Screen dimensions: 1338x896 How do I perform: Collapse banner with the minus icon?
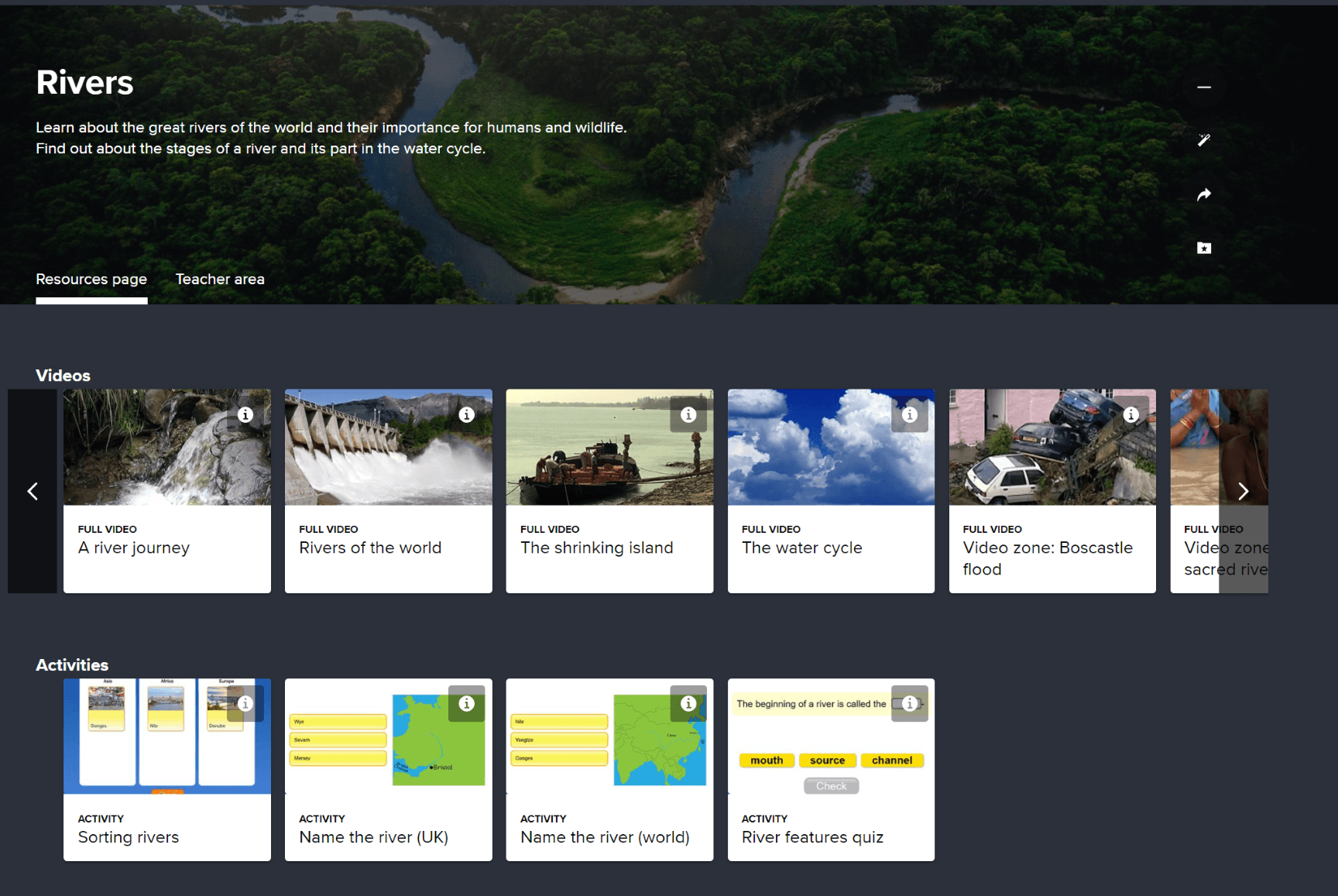(x=1203, y=88)
